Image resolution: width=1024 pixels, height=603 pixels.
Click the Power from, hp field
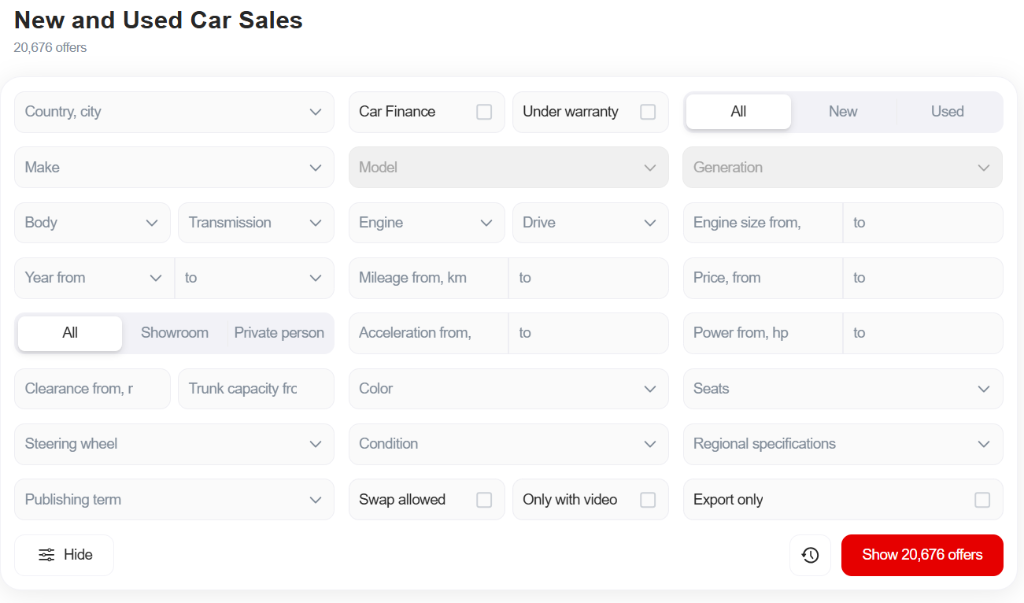(x=763, y=333)
